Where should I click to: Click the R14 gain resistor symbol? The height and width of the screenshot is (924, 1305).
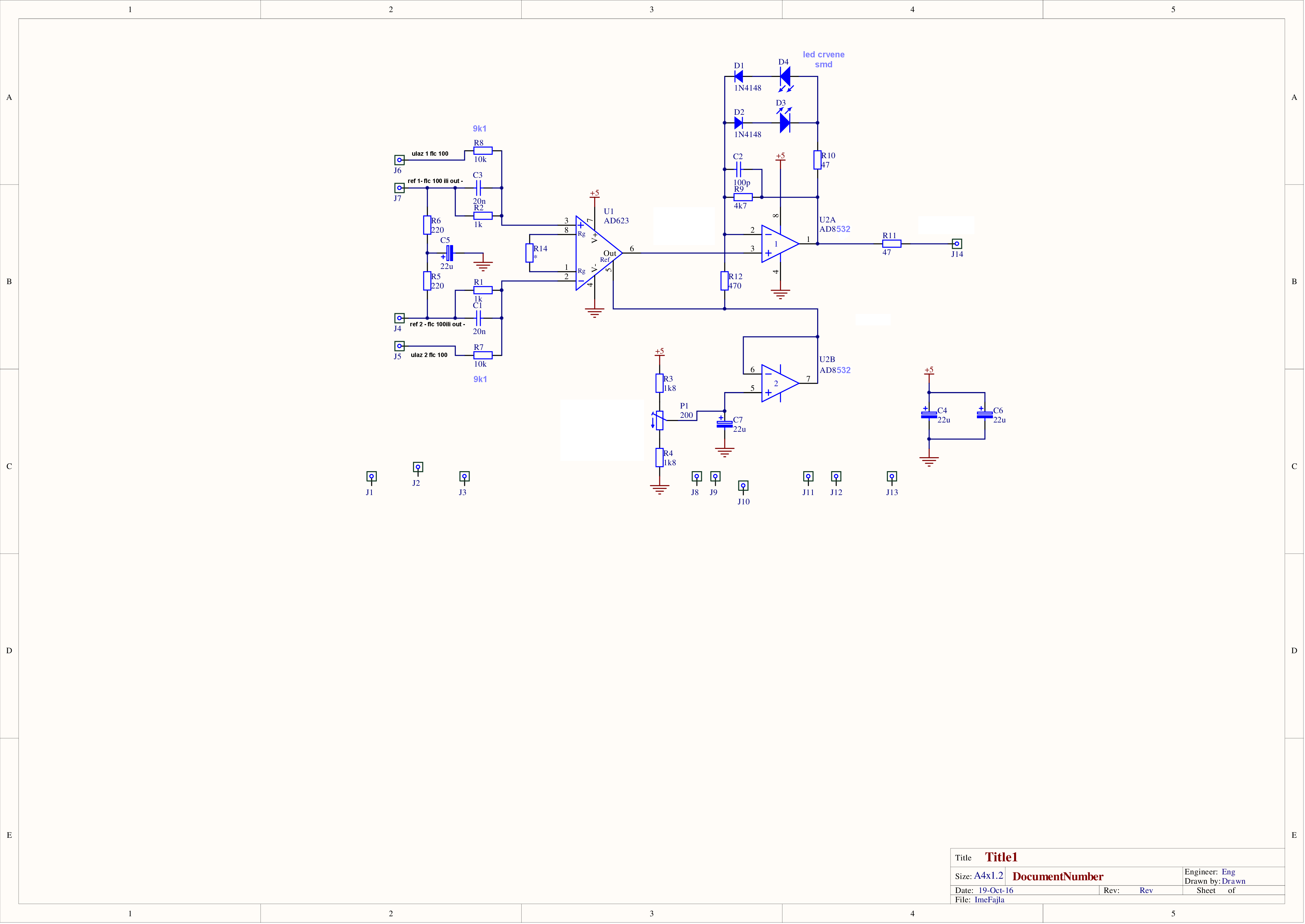[x=530, y=253]
